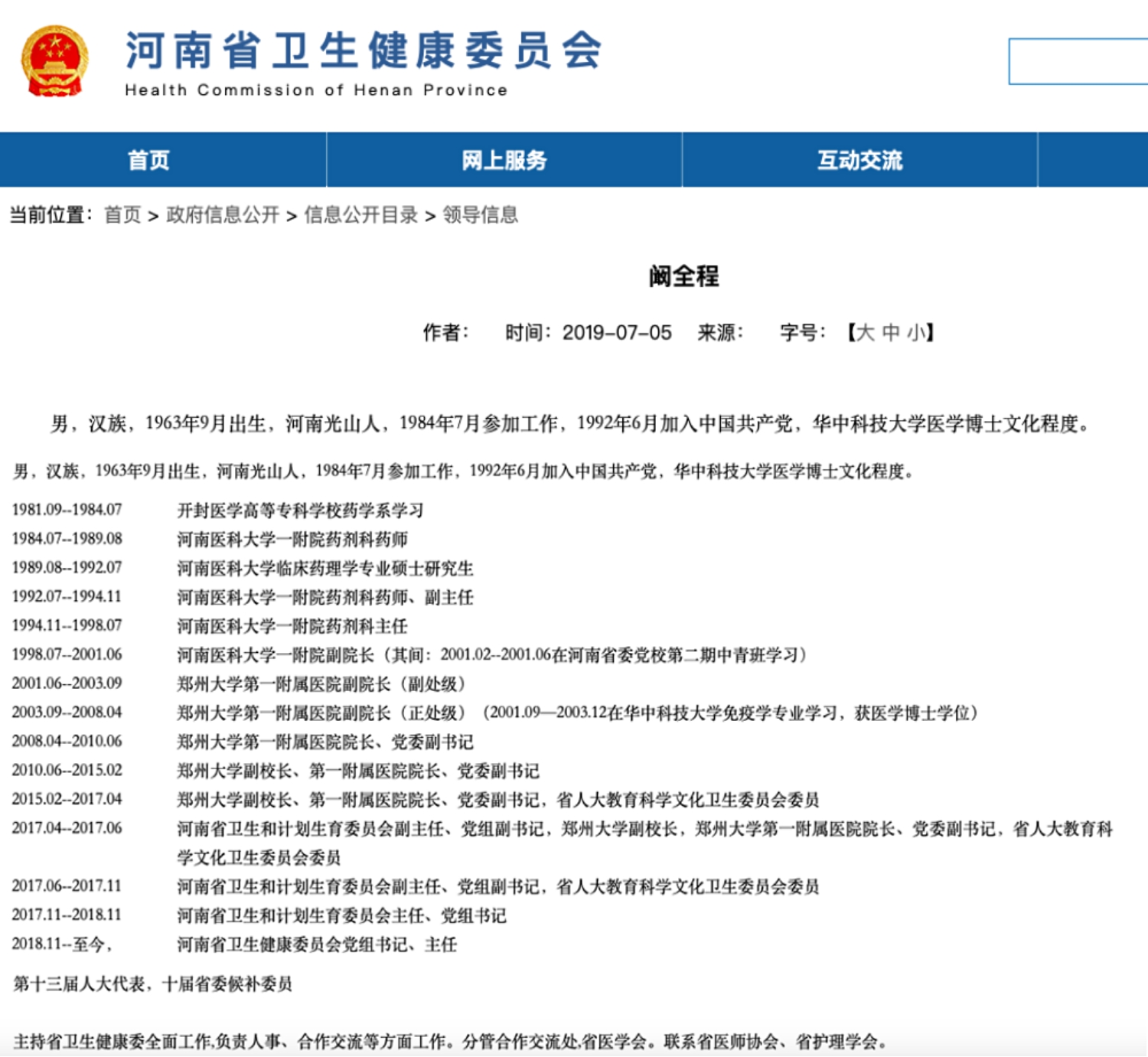
Task: Set font size to 中
Action: [x=891, y=333]
